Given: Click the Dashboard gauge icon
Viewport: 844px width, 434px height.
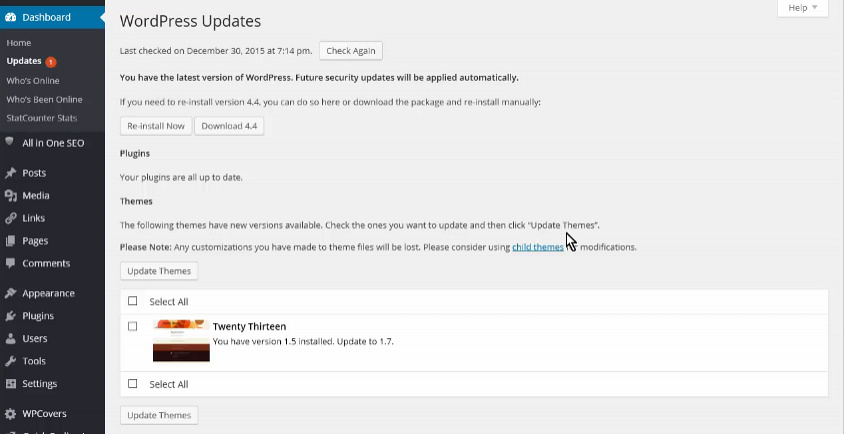Looking at the screenshot, I should point(10,17).
